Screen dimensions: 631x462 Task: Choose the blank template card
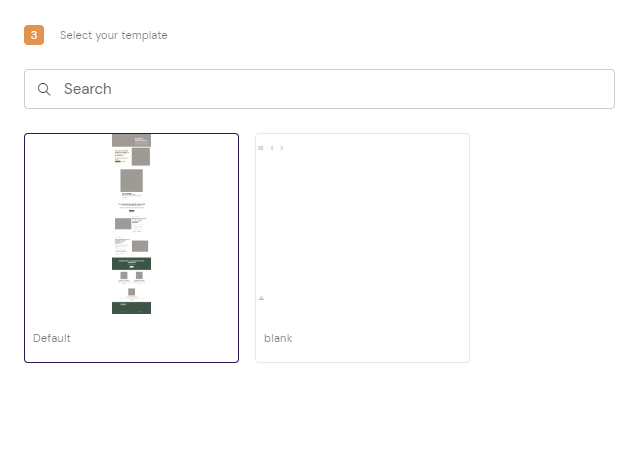[362, 248]
